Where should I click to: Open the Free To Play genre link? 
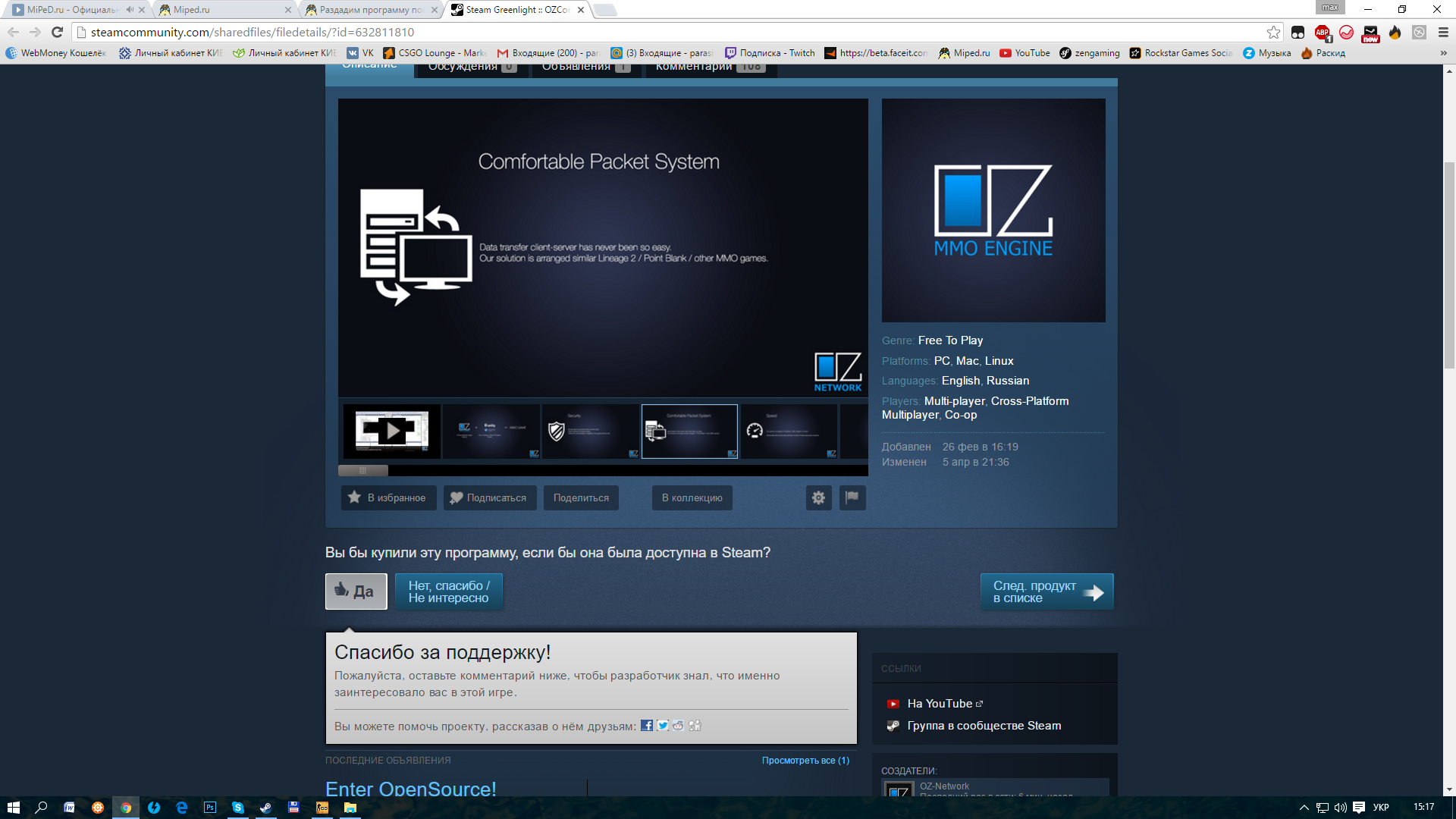pos(950,340)
